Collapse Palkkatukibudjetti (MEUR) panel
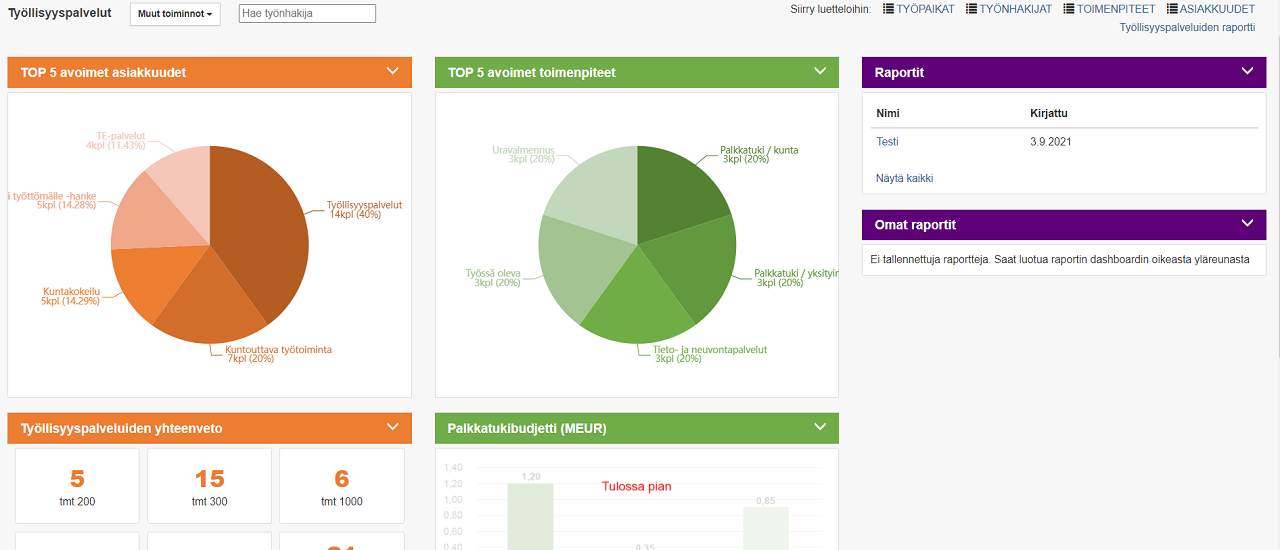Viewport: 1280px width, 550px height. 820,427
